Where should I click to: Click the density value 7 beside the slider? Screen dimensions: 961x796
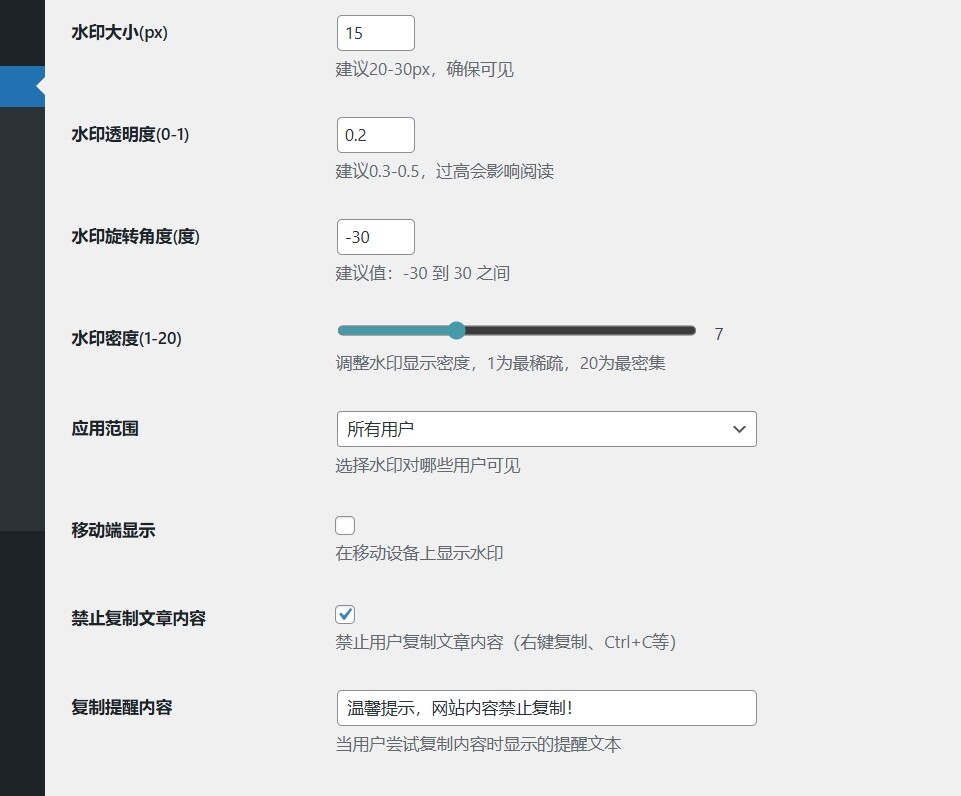[x=718, y=334]
